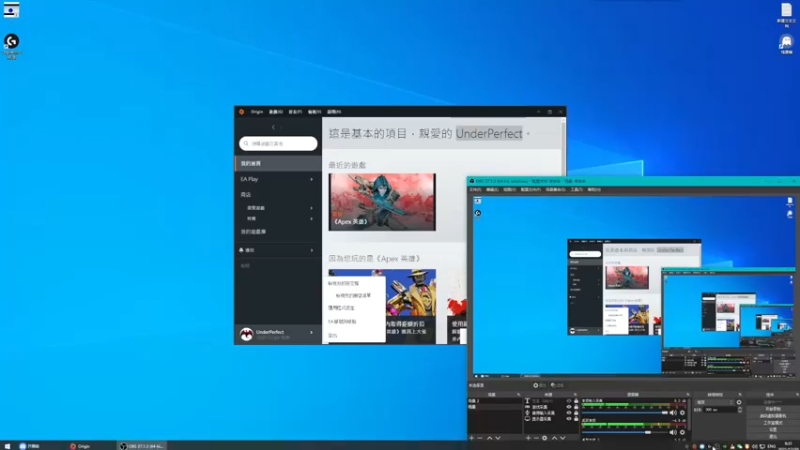Expand the UnderPerfect account menu chevron
800x450 pixels.
coord(311,333)
